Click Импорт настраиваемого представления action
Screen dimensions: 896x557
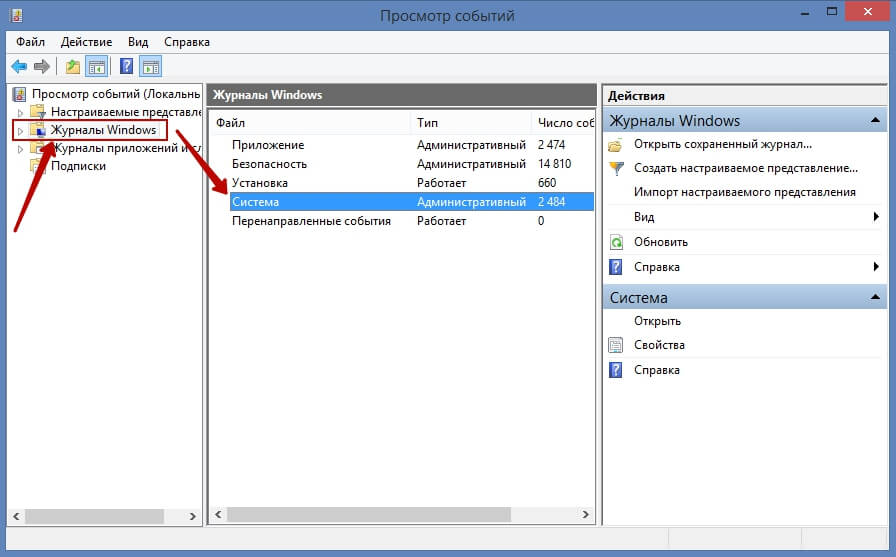point(744,192)
